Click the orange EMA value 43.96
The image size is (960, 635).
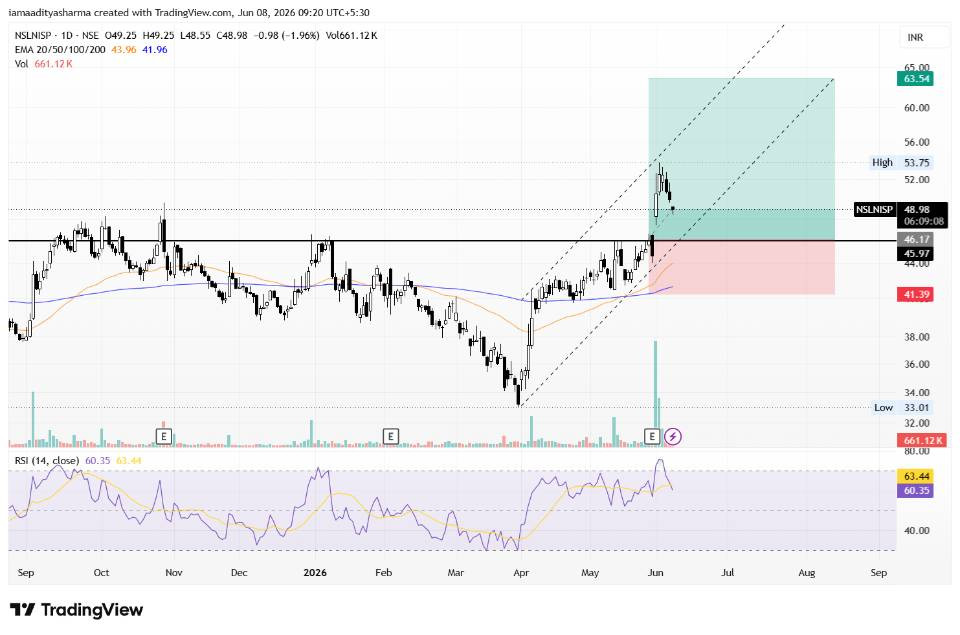tap(124, 50)
